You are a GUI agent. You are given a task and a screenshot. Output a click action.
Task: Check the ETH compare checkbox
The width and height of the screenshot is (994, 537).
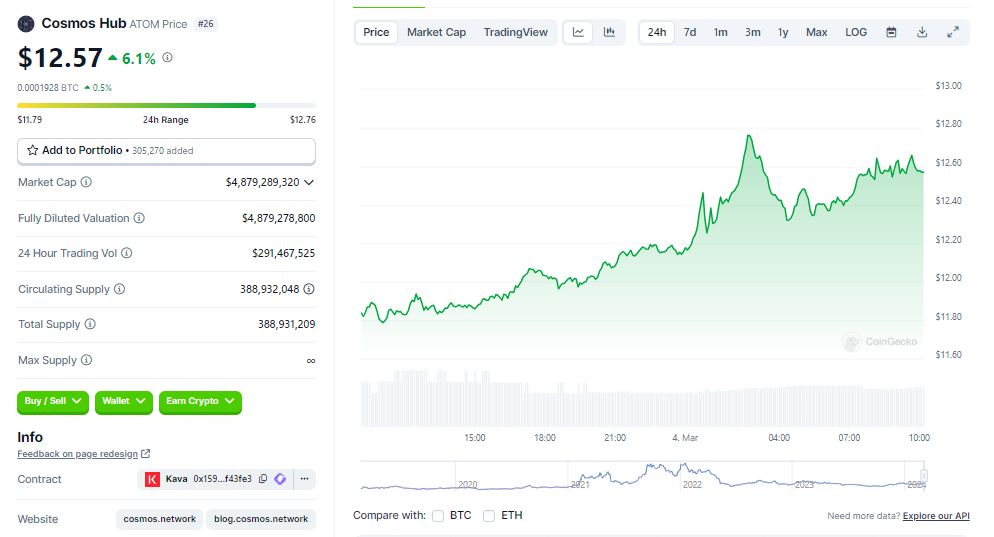pyautogui.click(x=489, y=516)
